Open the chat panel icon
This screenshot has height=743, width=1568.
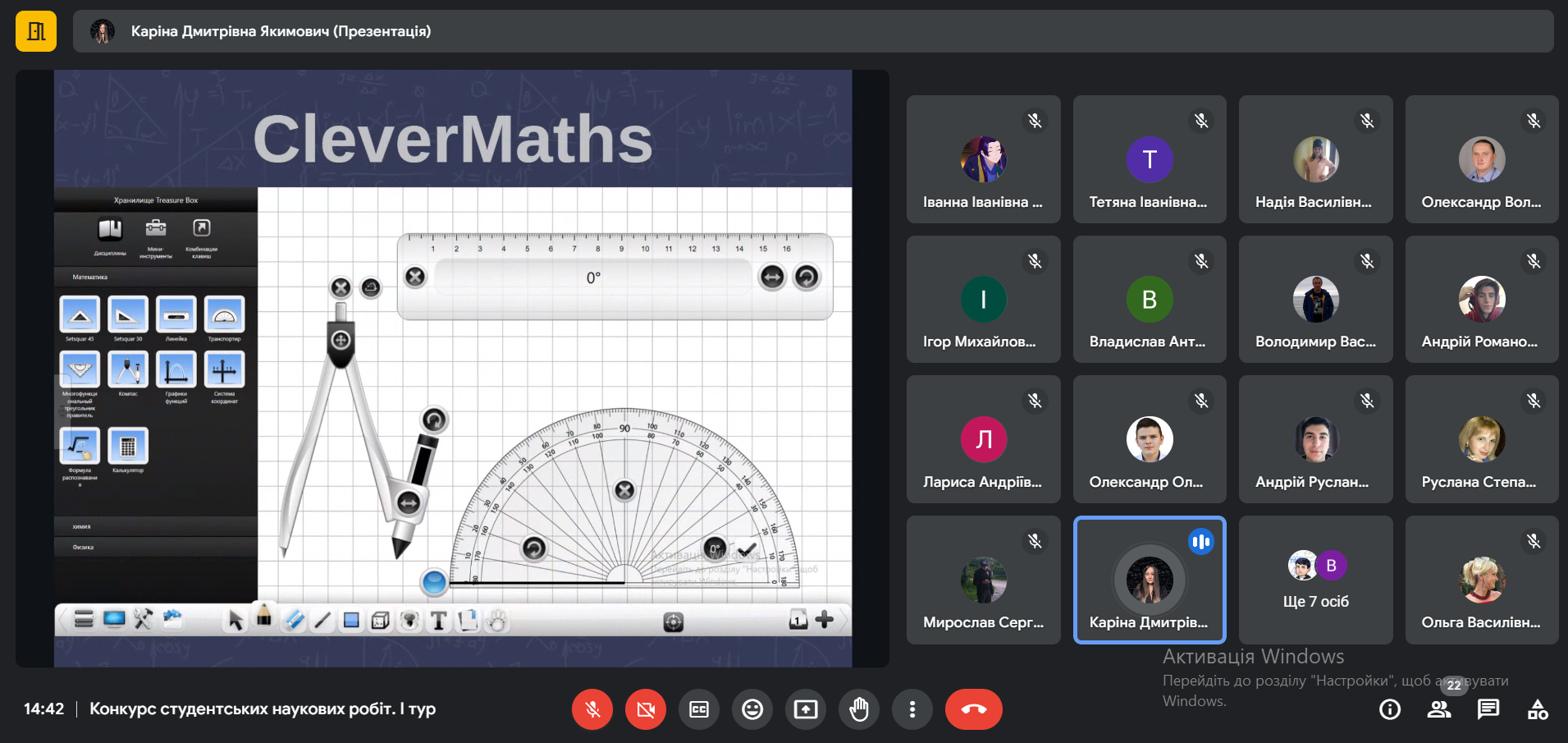(1488, 709)
